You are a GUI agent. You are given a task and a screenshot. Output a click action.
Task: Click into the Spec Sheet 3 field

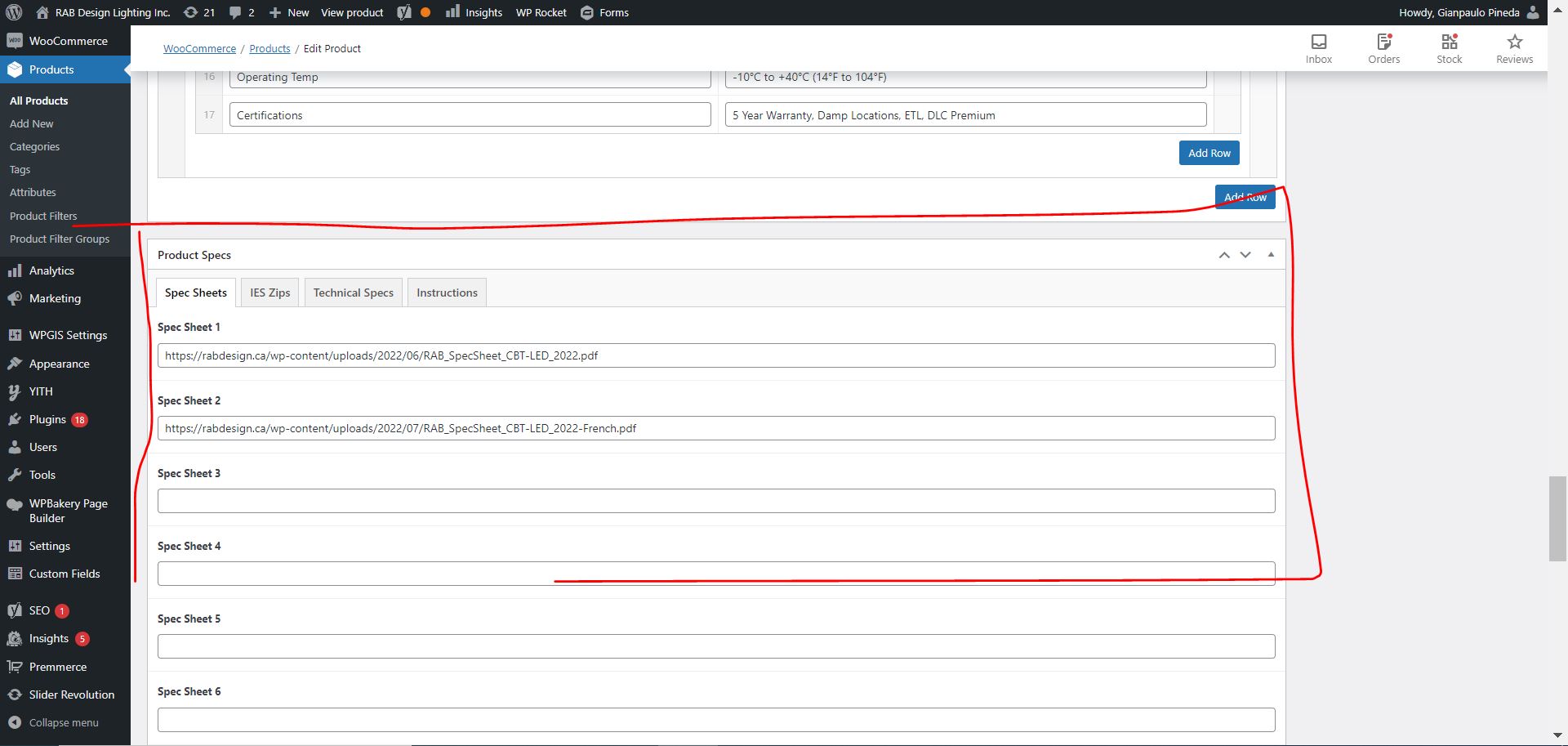pos(715,501)
